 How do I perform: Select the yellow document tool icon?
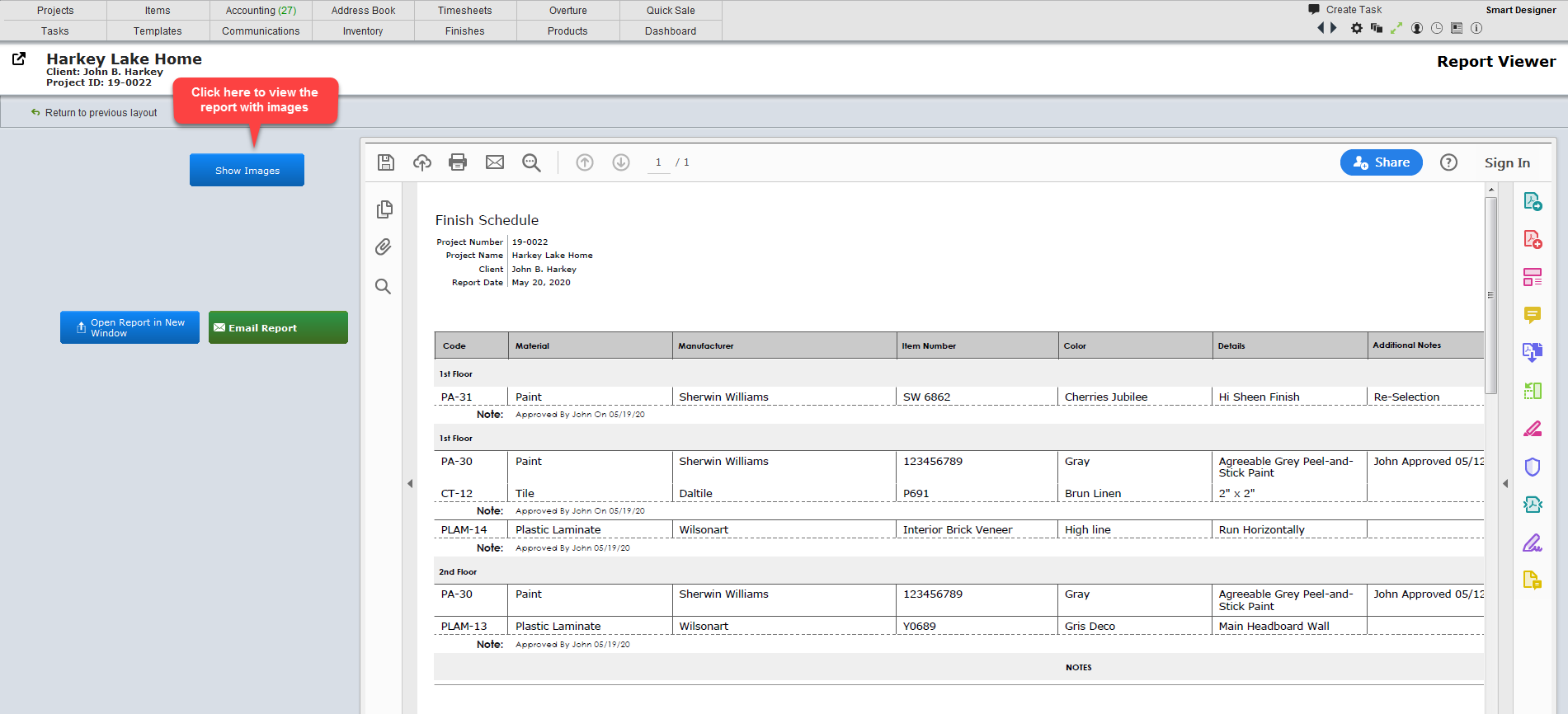(1533, 580)
